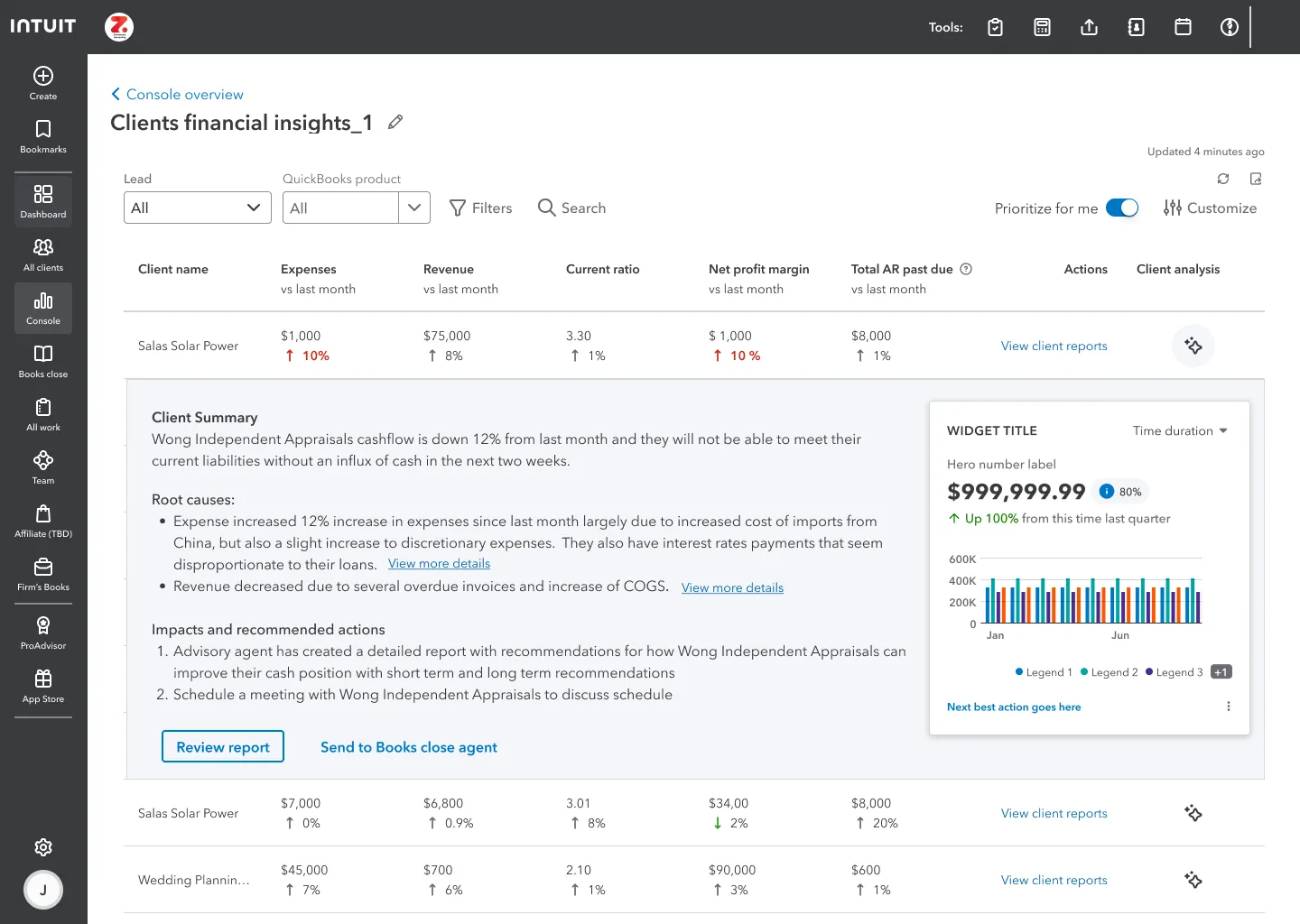Refresh data with the refresh icon
Screen dimensions: 1300x924
tap(1223, 179)
